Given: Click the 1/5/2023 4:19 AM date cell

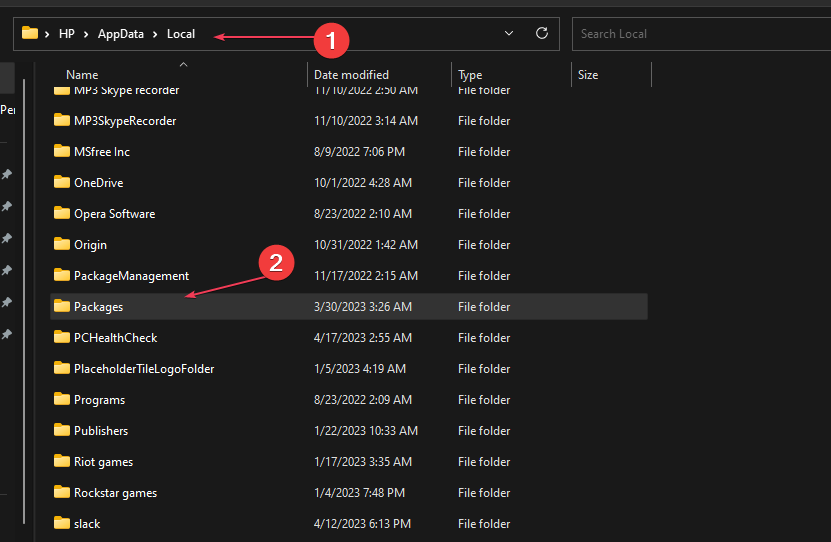Looking at the screenshot, I should [x=360, y=369].
